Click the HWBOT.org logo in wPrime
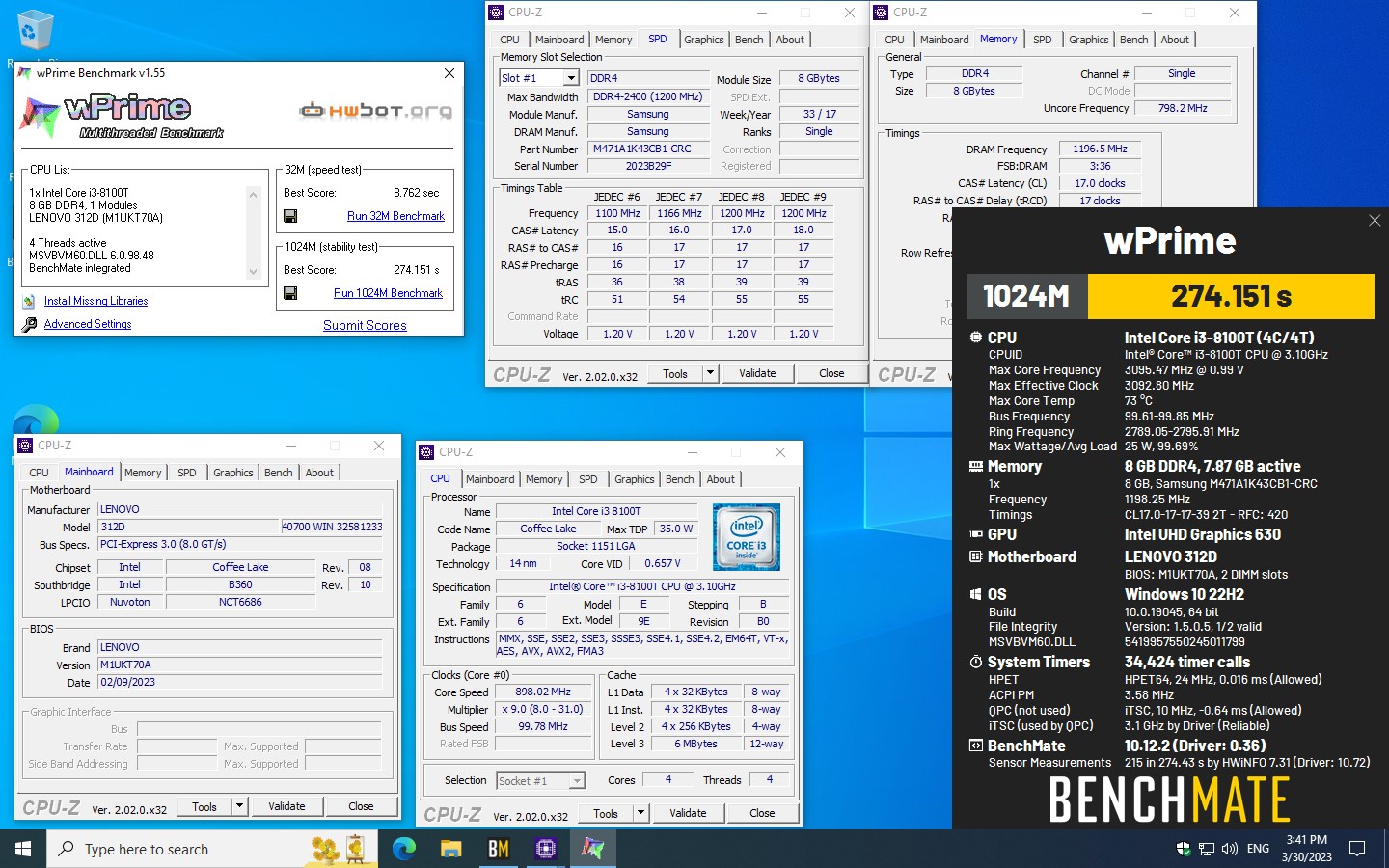1389x868 pixels. tap(376, 110)
